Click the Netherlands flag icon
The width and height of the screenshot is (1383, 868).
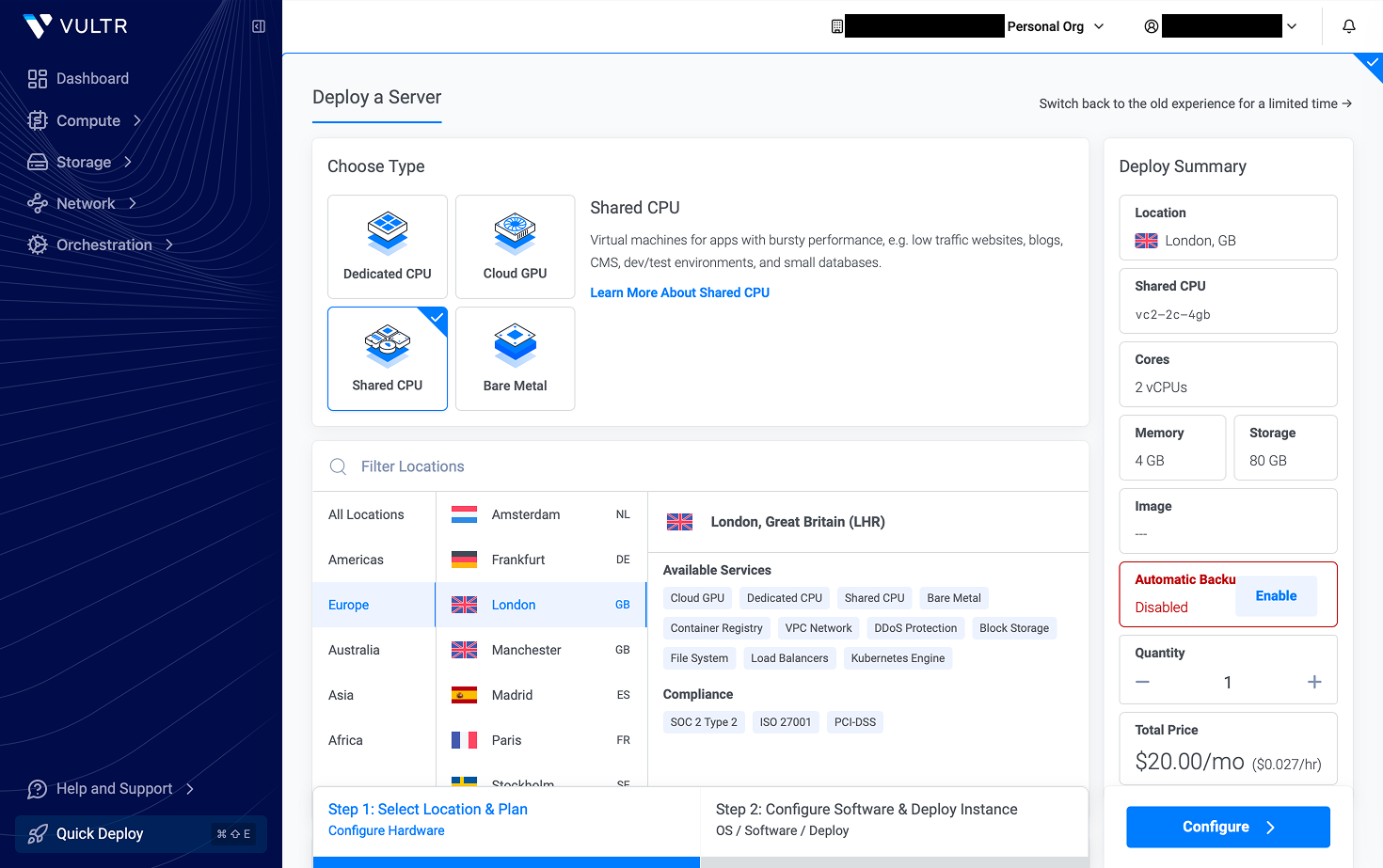(464, 514)
